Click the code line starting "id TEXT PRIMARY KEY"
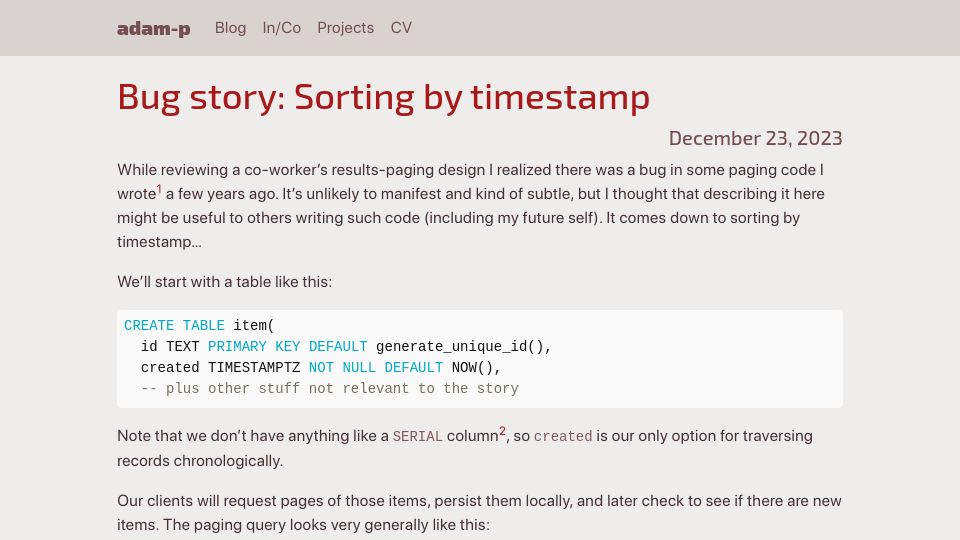The image size is (960, 540). 346,347
